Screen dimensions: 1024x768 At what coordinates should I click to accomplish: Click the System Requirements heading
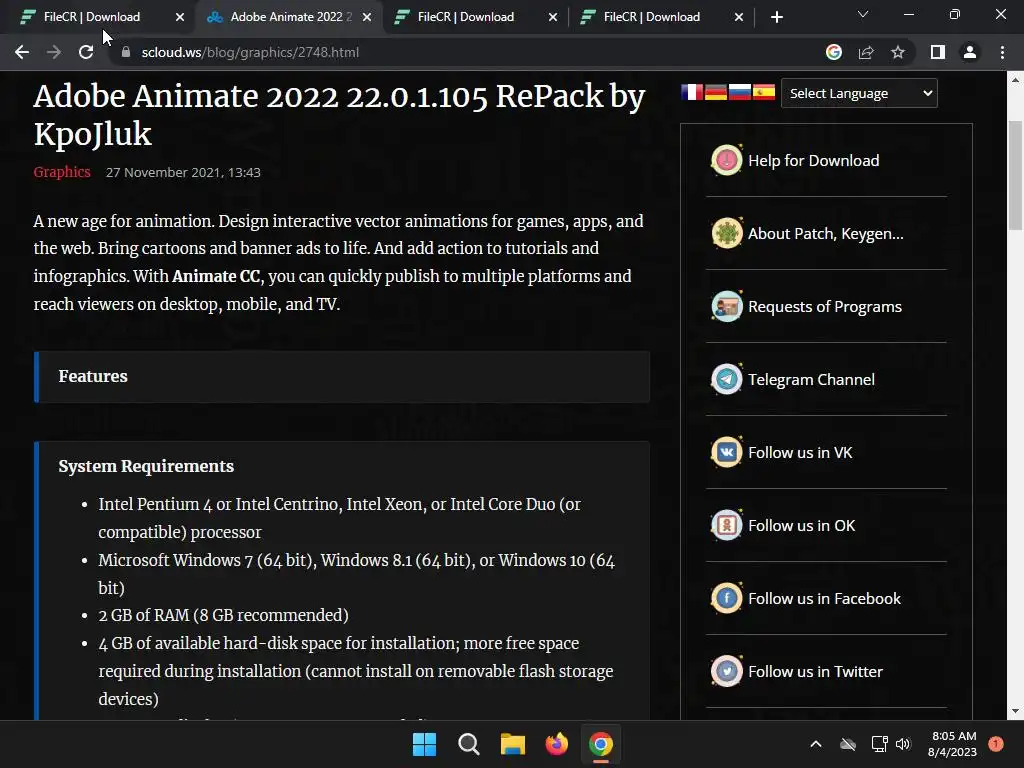(x=146, y=466)
